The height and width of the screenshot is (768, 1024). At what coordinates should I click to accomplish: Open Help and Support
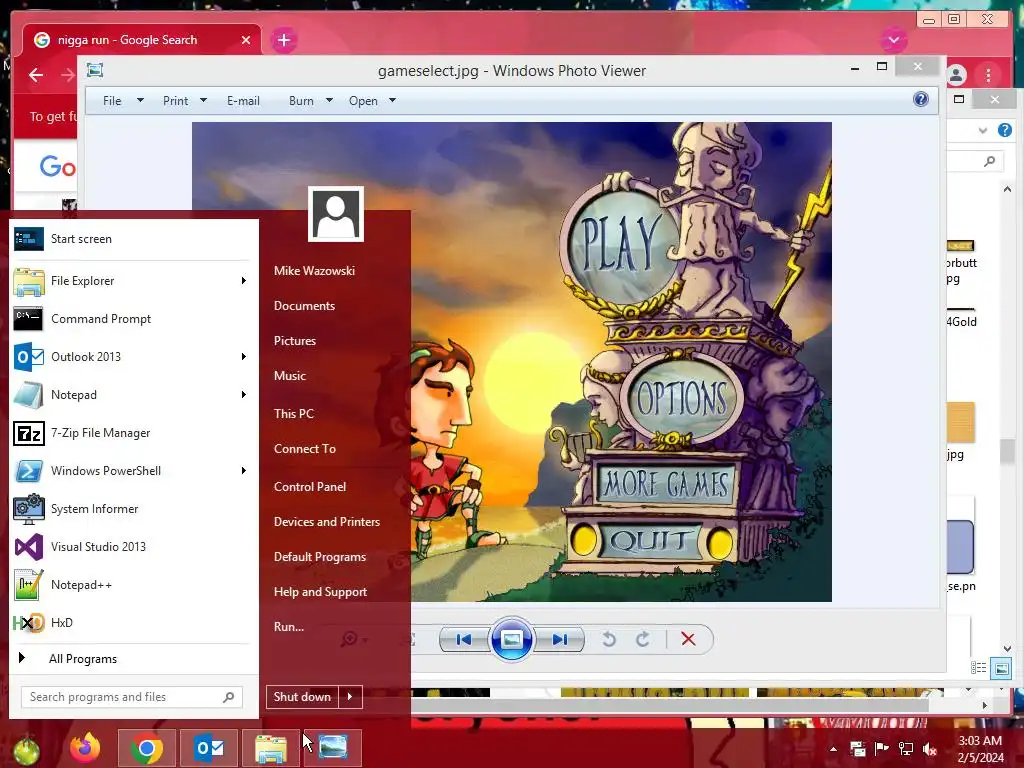click(321, 592)
